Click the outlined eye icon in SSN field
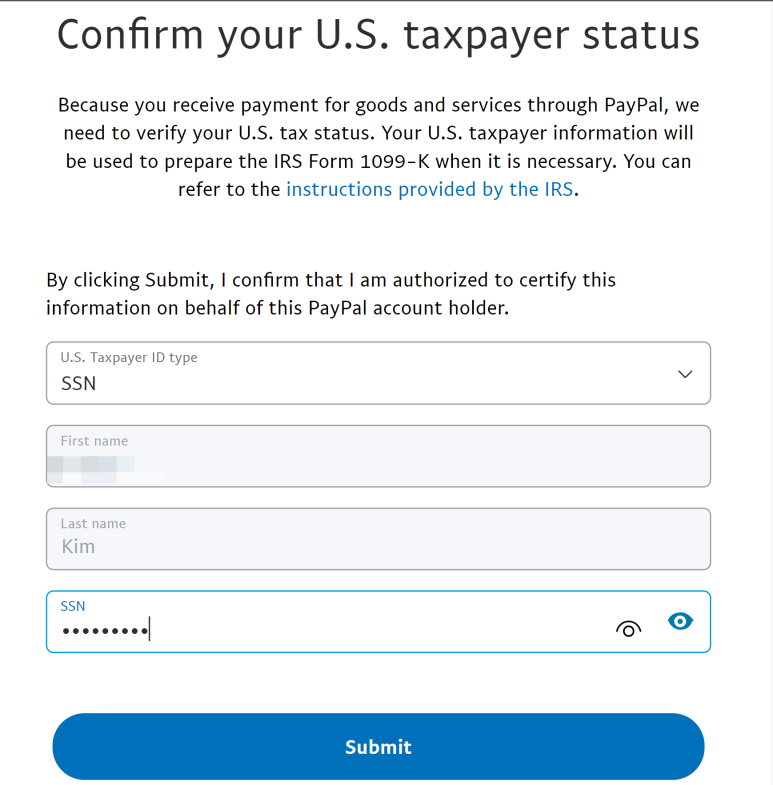This screenshot has height=785, width=773. tap(628, 628)
